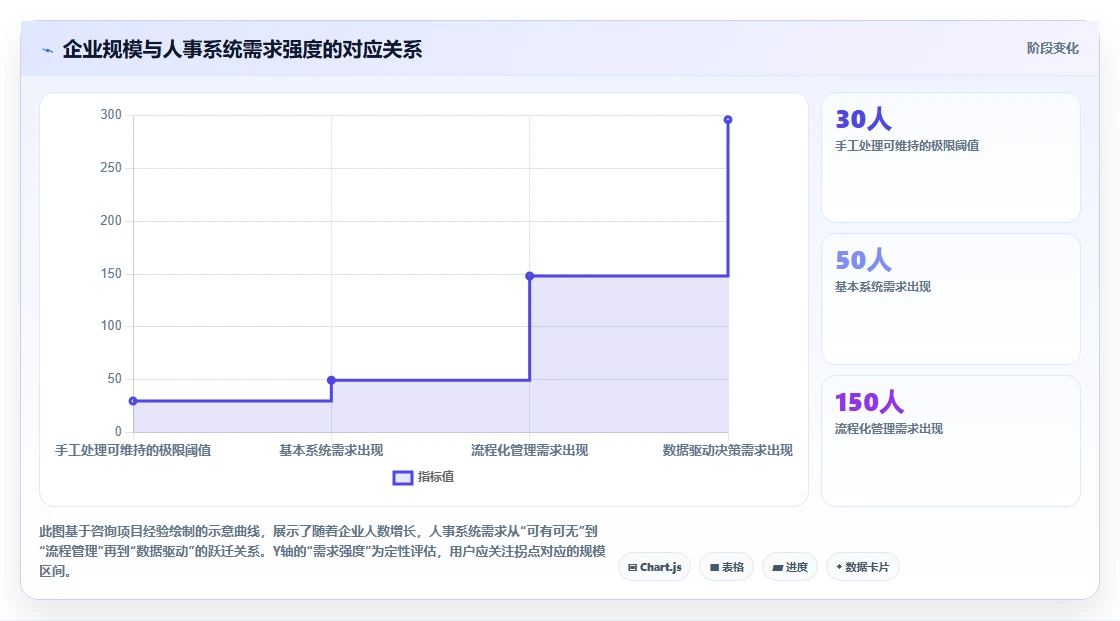Select the 30人 data card
1120x621 pixels.
pyautogui.click(x=951, y=157)
